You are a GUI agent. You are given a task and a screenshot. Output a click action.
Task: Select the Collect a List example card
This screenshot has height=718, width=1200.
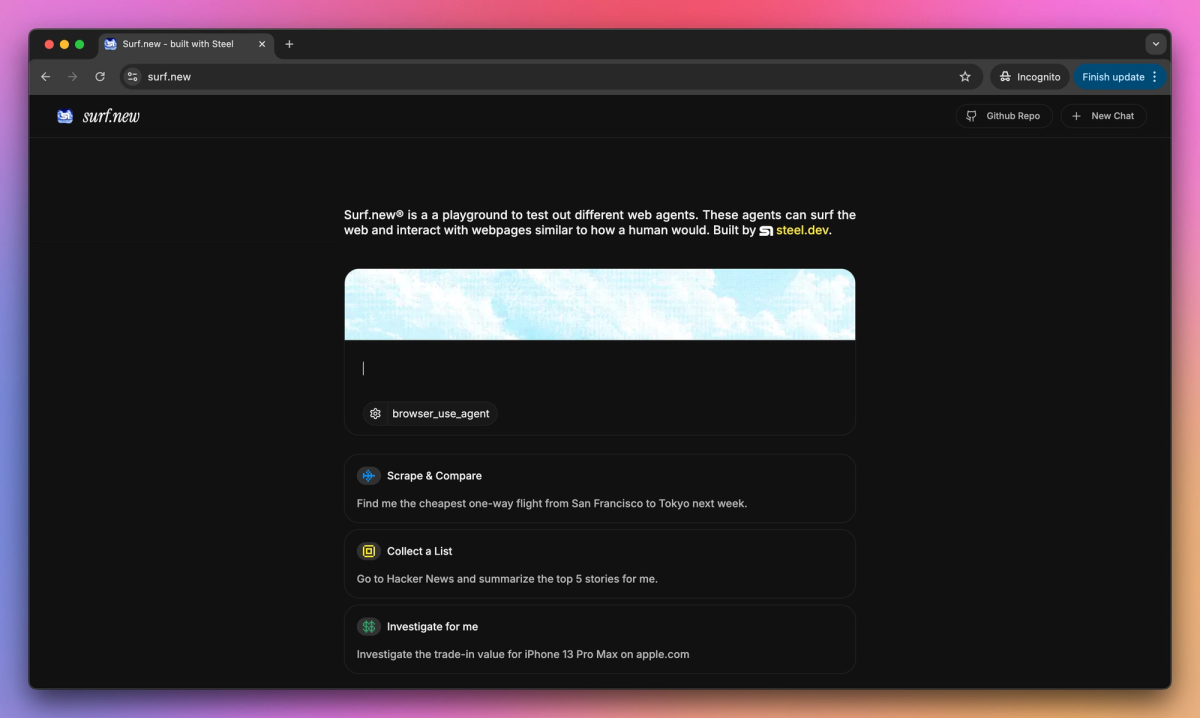tap(600, 564)
